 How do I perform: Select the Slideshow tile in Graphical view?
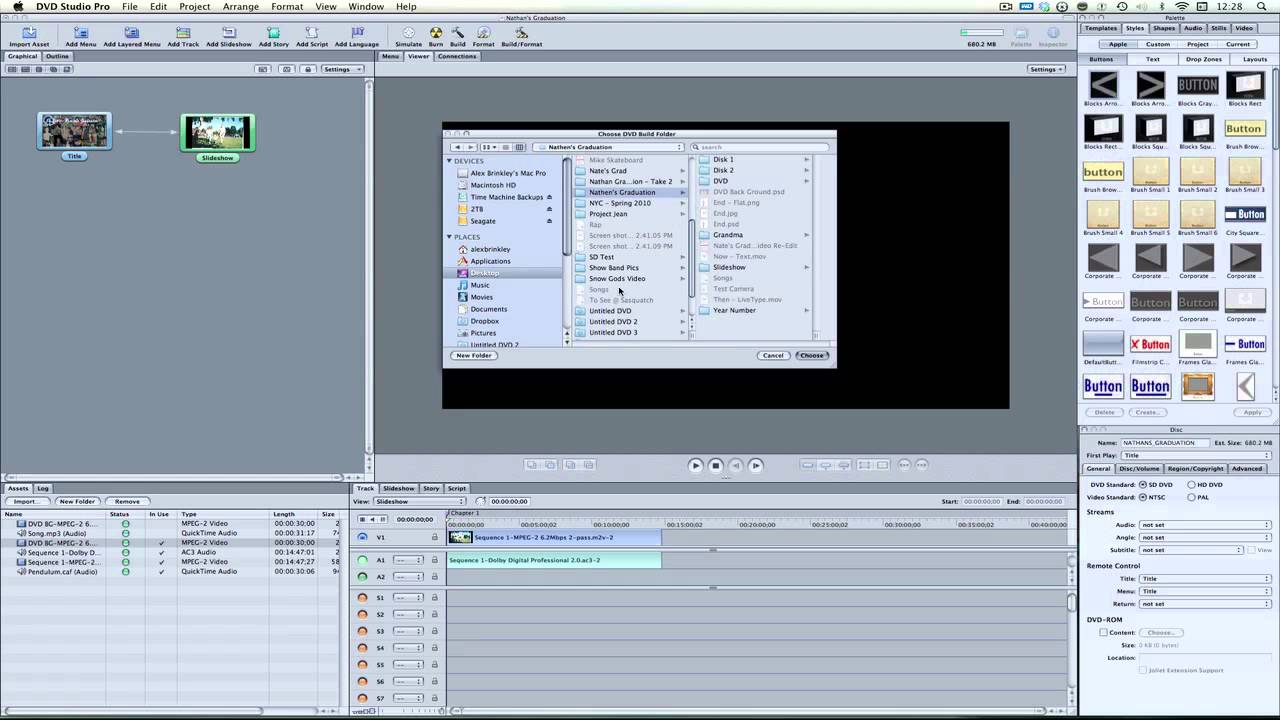click(218, 133)
